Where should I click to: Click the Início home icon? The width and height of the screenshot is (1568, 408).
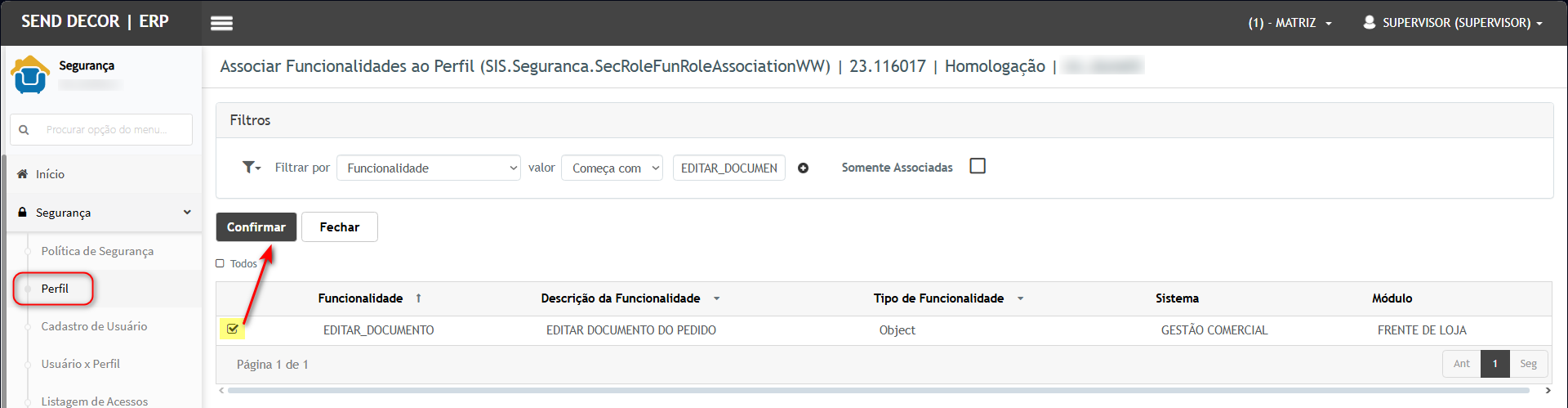[22, 173]
